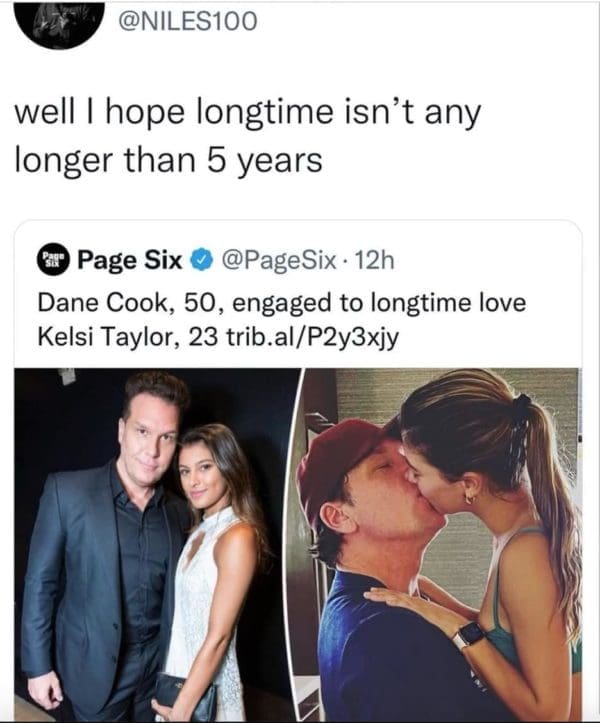Click the 12h timestamp

point(377,260)
